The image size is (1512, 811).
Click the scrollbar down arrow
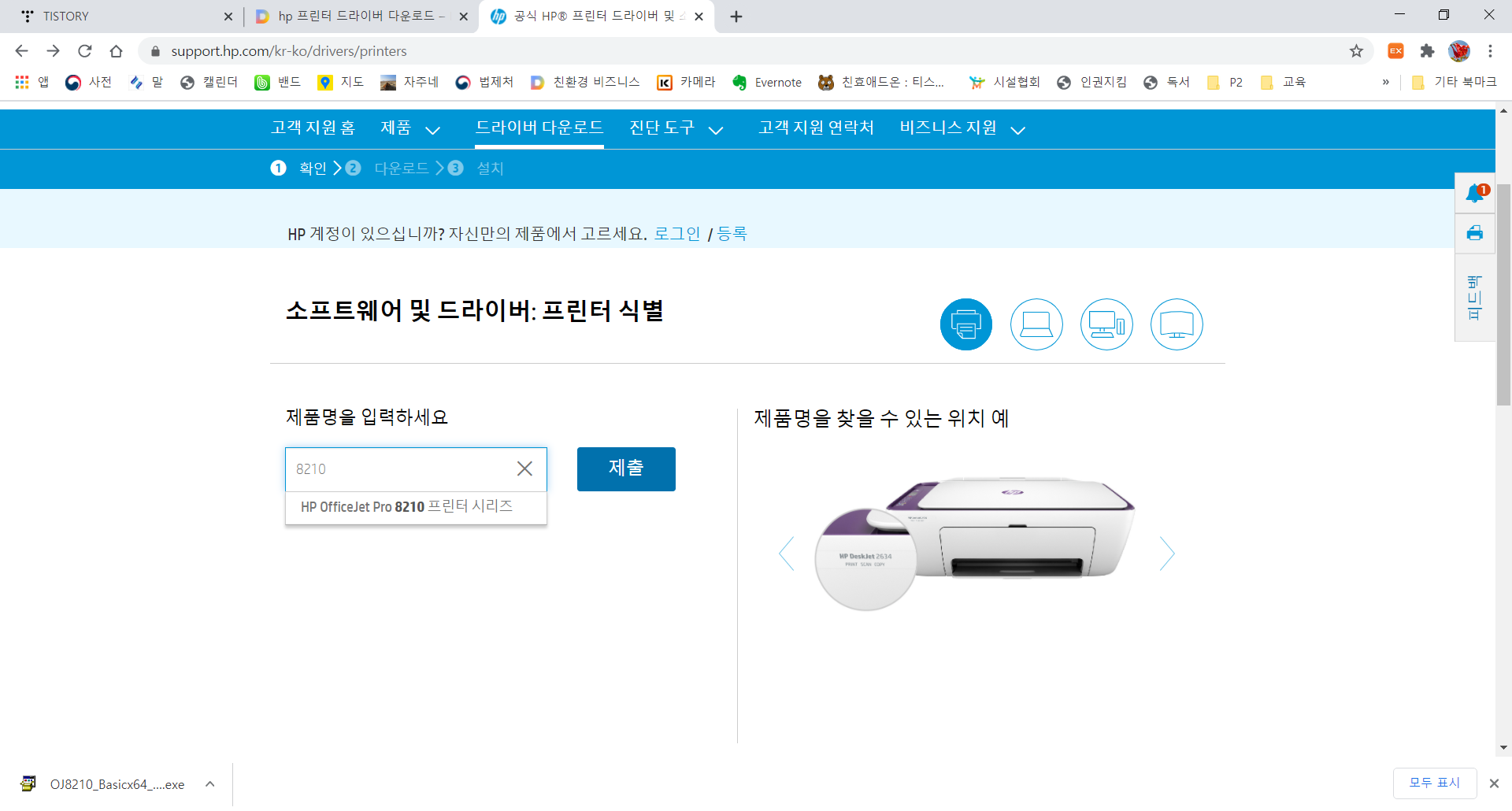(x=1503, y=747)
